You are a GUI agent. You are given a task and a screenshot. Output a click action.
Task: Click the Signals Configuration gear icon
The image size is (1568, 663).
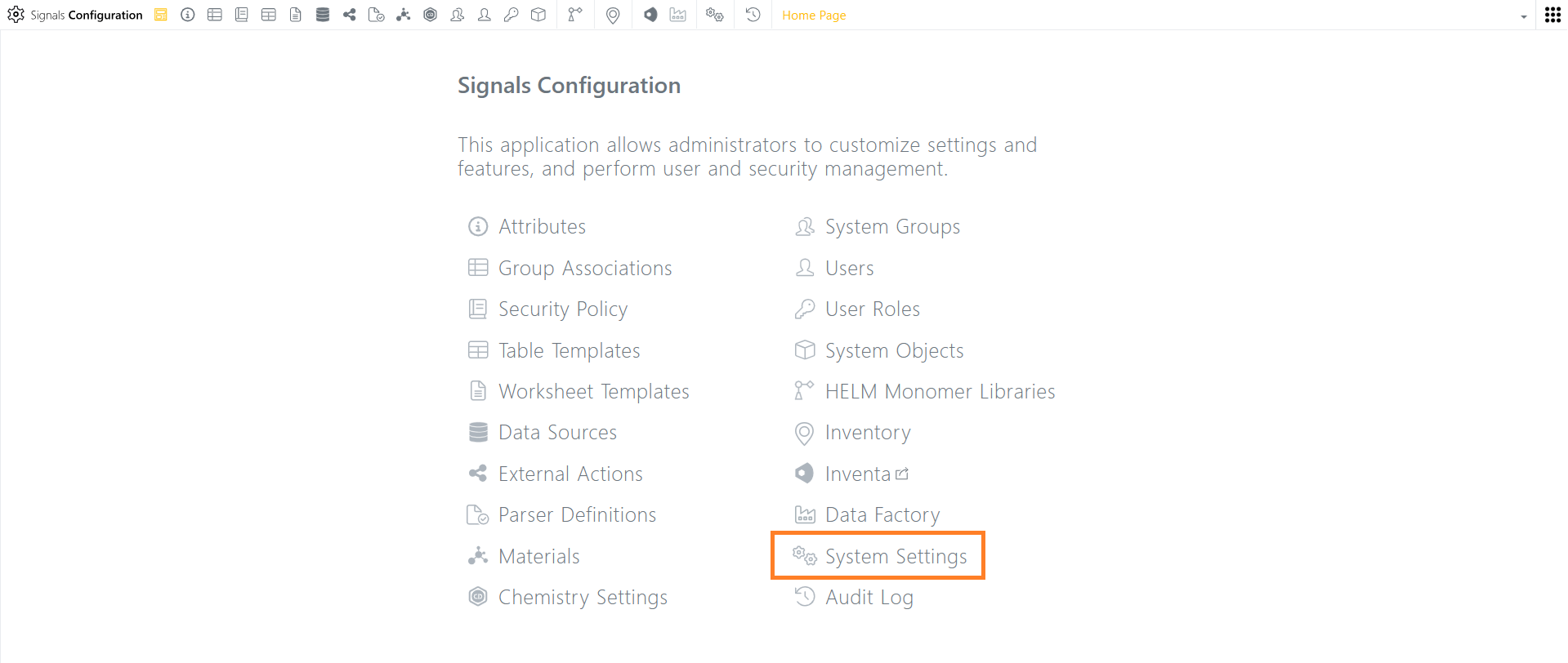coord(16,15)
